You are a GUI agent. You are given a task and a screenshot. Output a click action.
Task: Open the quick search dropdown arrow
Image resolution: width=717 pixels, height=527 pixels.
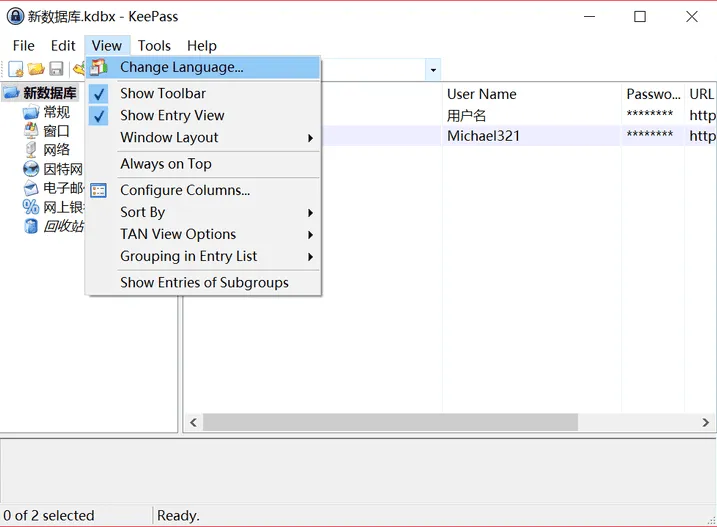pyautogui.click(x=433, y=70)
